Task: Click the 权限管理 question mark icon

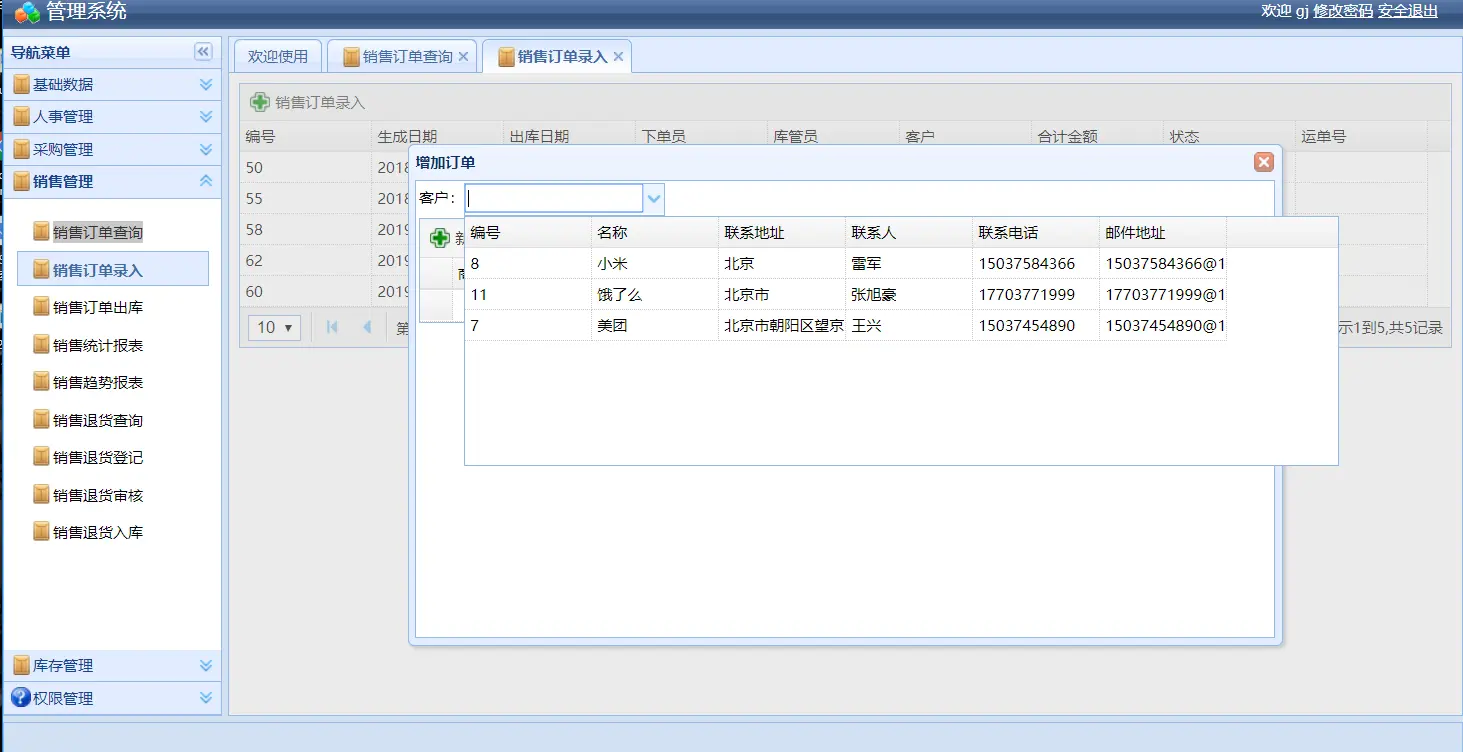Action: pyautogui.click(x=21, y=698)
